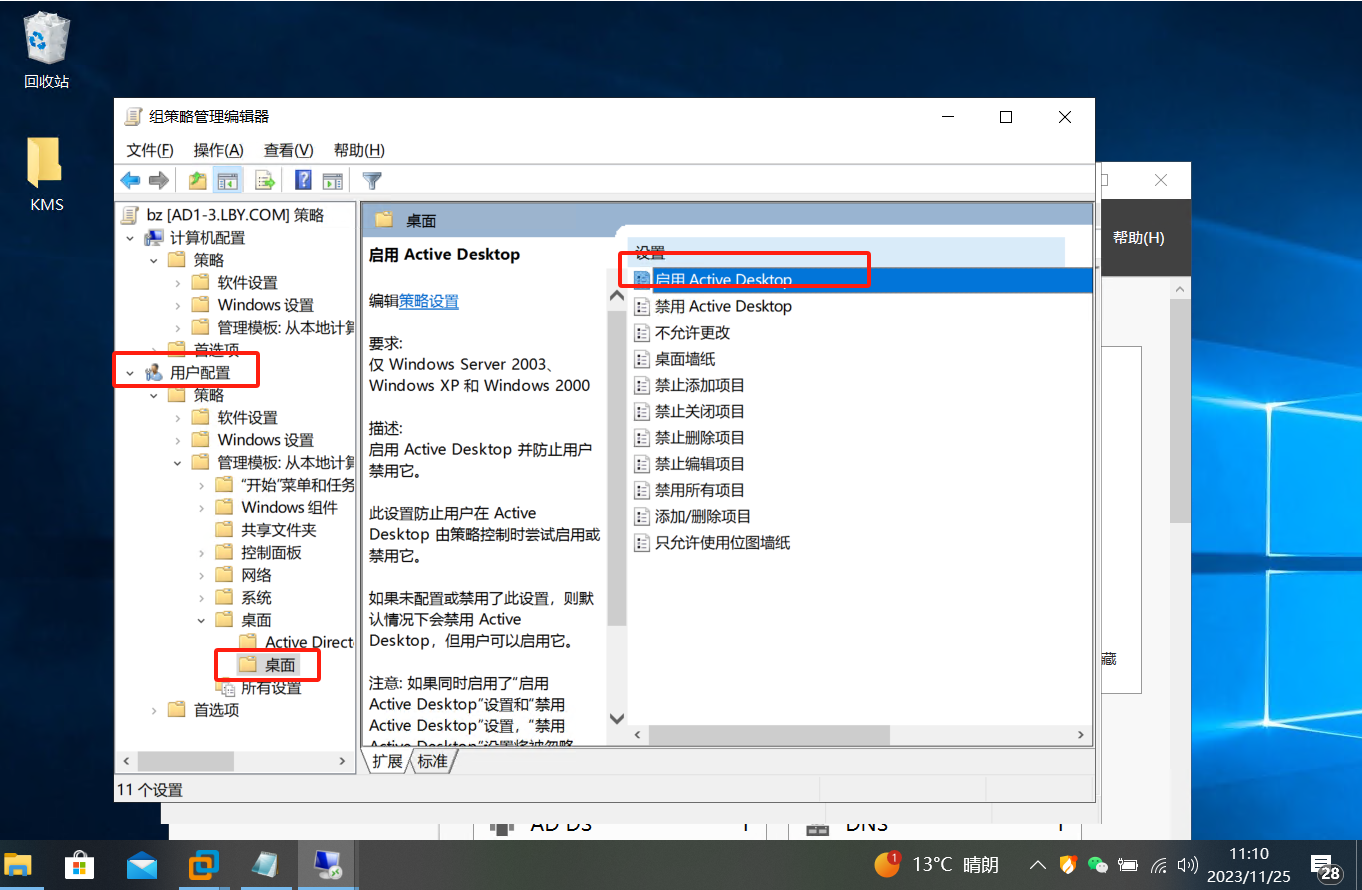The height and width of the screenshot is (890, 1362).
Task: Click the blue Back arrow toolbar icon
Action: tap(130, 180)
